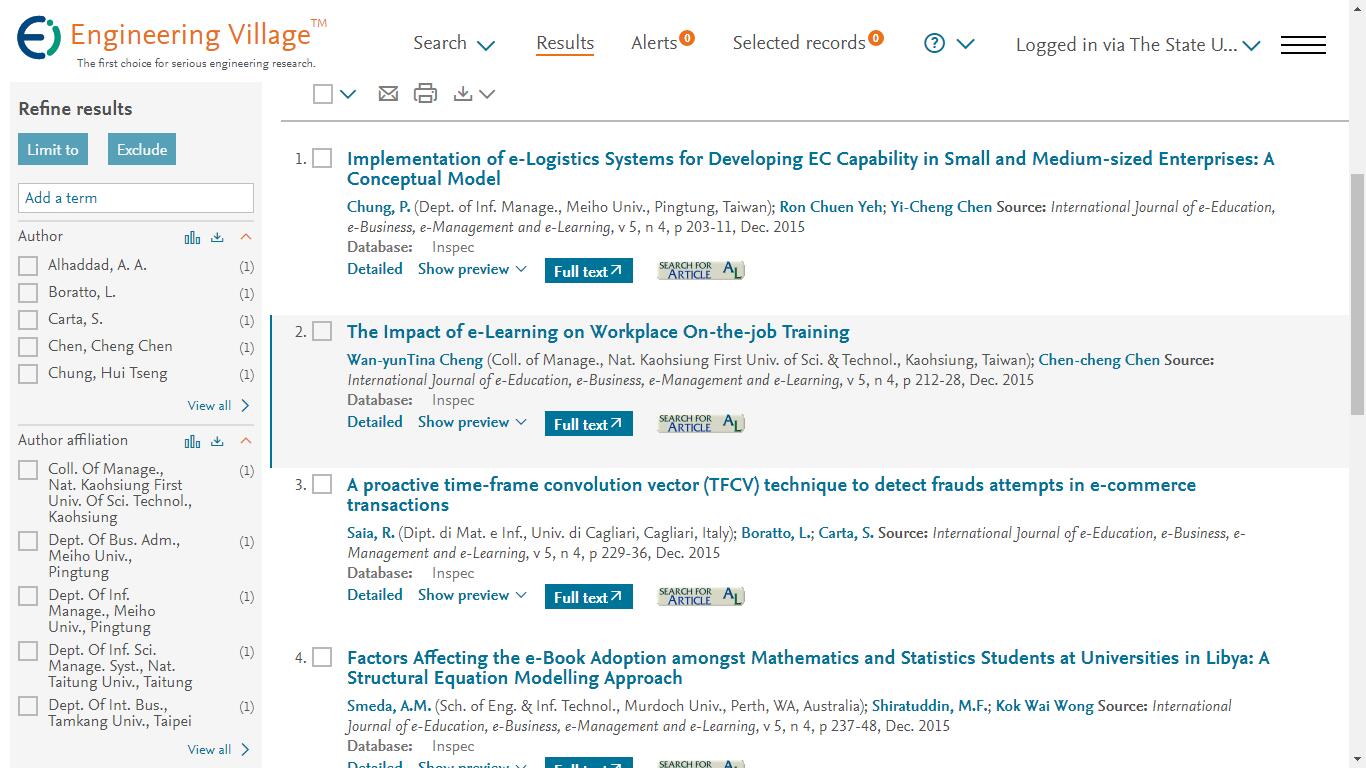
Task: Expand Show preview for result 3
Action: [x=472, y=595]
